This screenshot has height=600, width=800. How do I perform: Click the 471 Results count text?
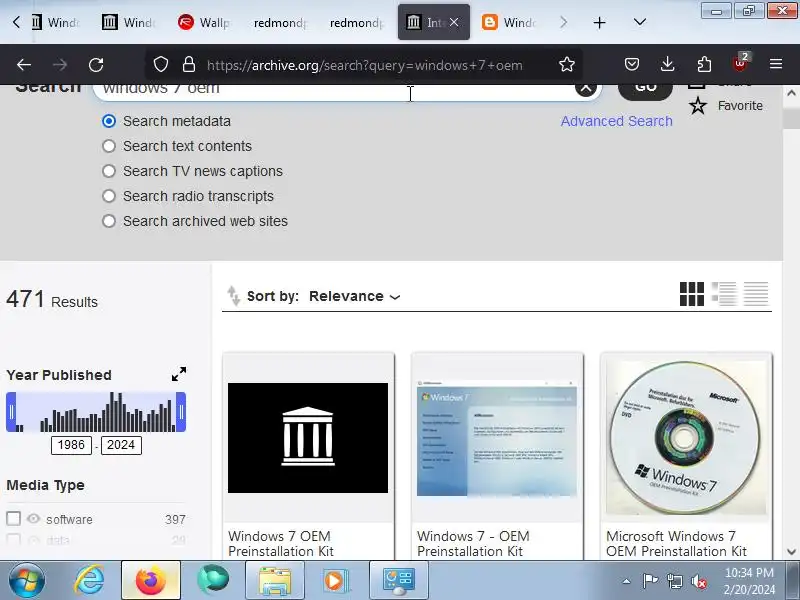(x=52, y=299)
